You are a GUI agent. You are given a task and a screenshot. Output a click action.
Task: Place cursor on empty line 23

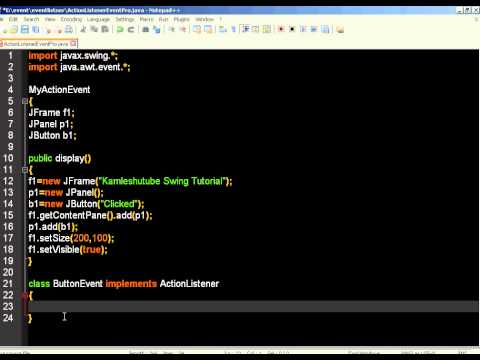[253, 307]
